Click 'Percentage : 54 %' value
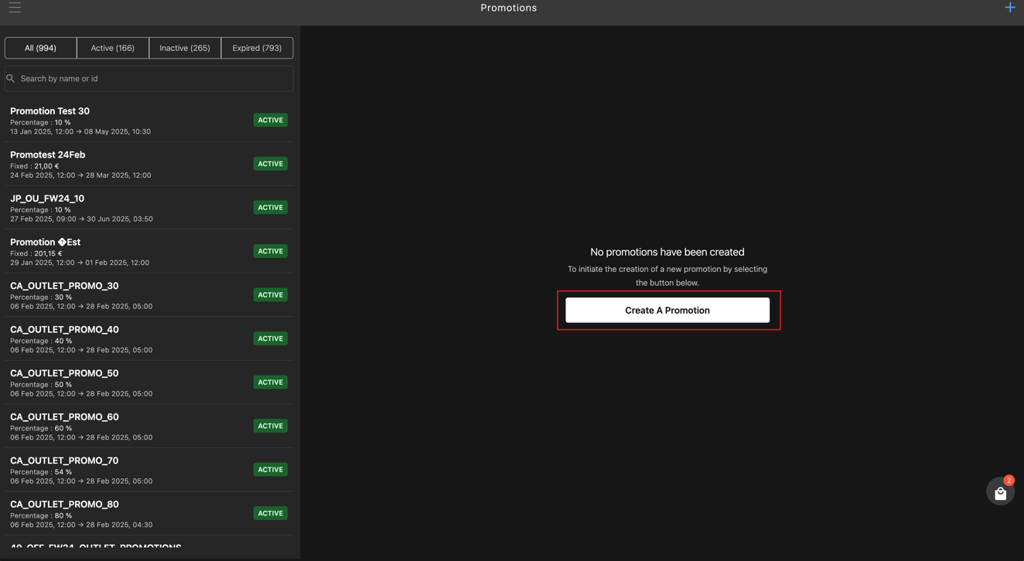Image resolution: width=1024 pixels, height=561 pixels. tap(41, 472)
